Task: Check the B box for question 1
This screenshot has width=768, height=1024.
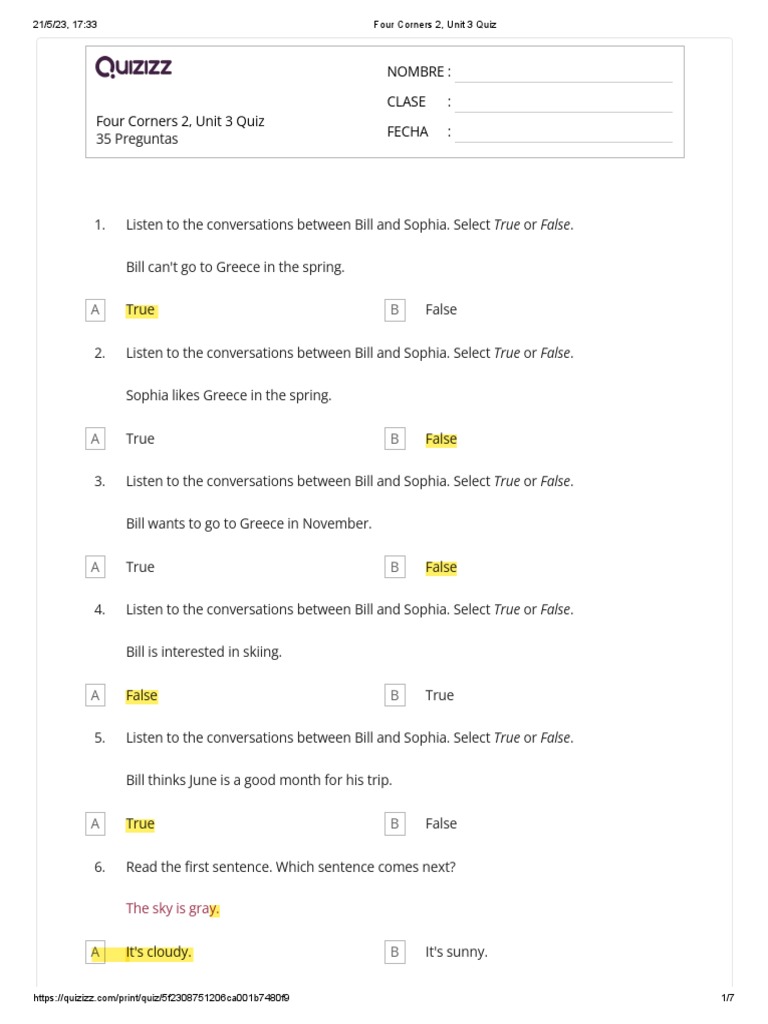Action: click(x=395, y=310)
